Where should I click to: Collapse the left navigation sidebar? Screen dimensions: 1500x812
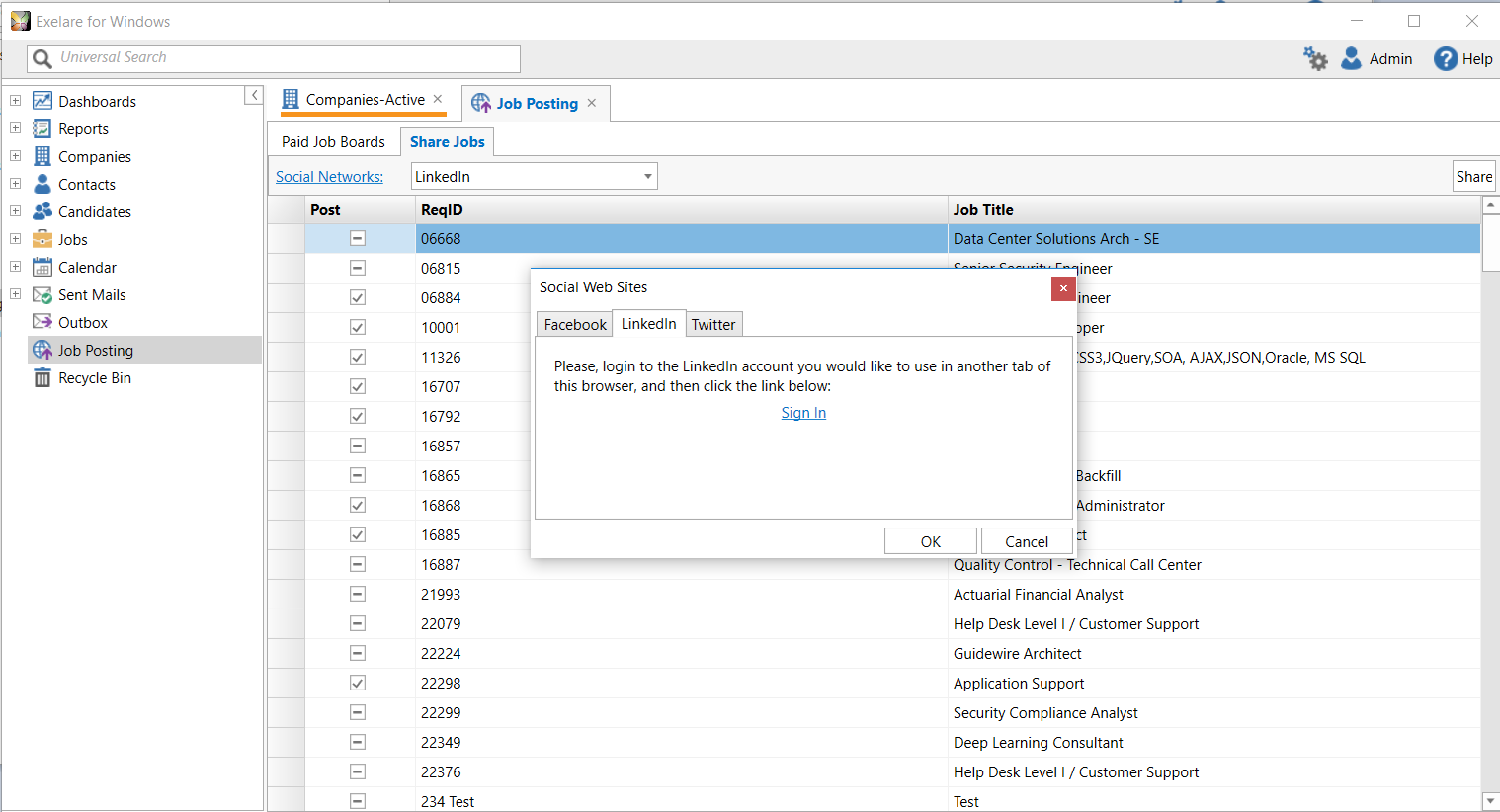click(x=253, y=95)
